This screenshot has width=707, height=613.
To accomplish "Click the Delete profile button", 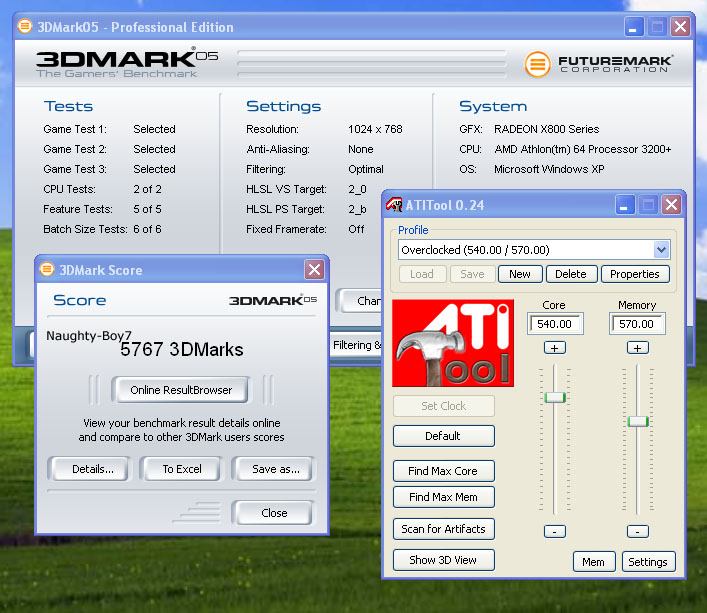I will [571, 274].
